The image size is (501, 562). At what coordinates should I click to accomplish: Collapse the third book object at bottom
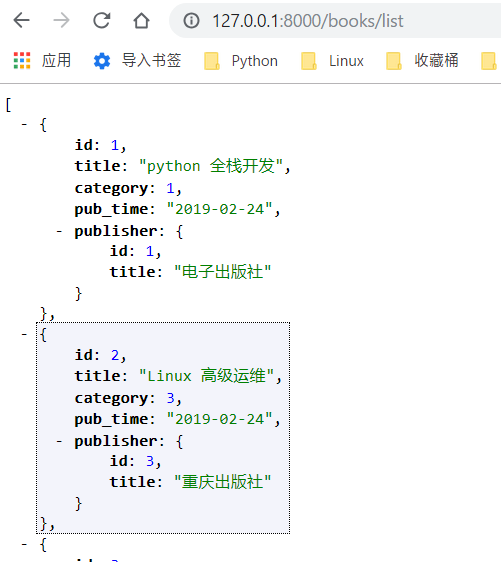click(x=24, y=544)
